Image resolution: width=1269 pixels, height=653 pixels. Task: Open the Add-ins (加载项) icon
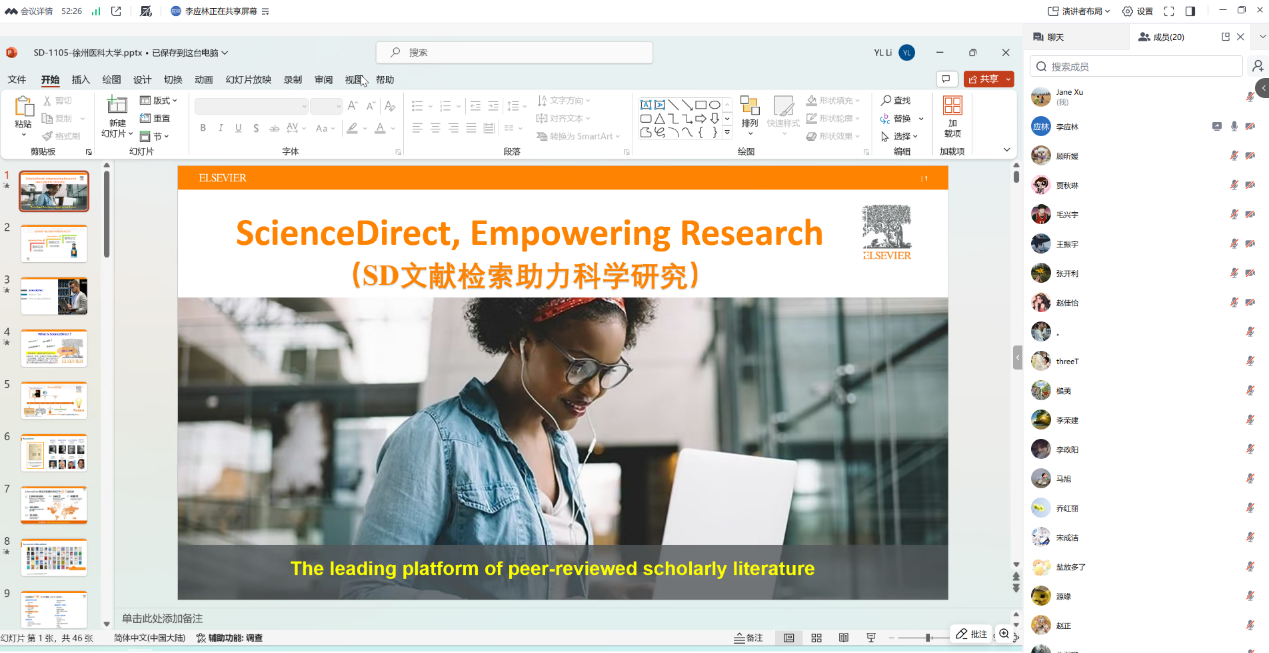pyautogui.click(x=952, y=106)
